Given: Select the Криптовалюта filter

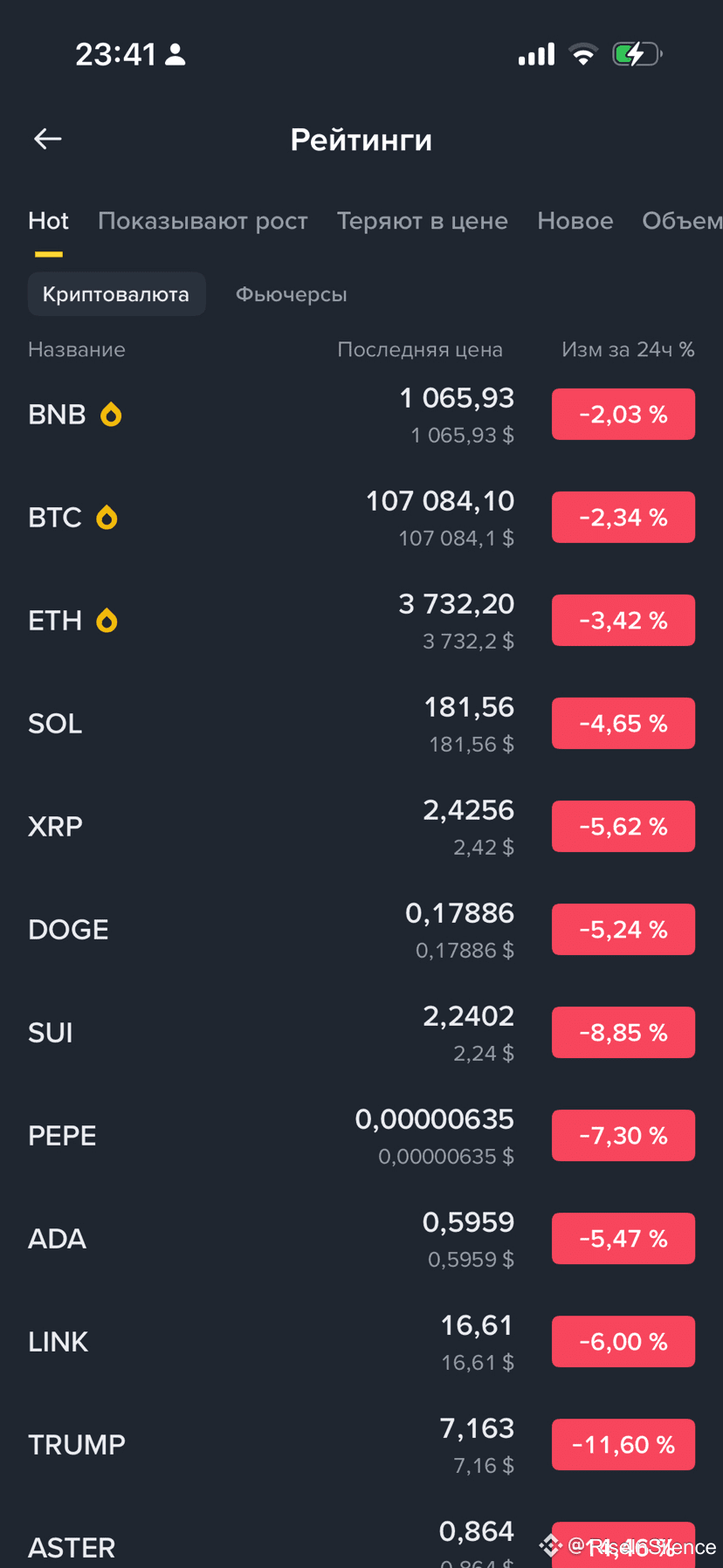Looking at the screenshot, I should click(116, 294).
